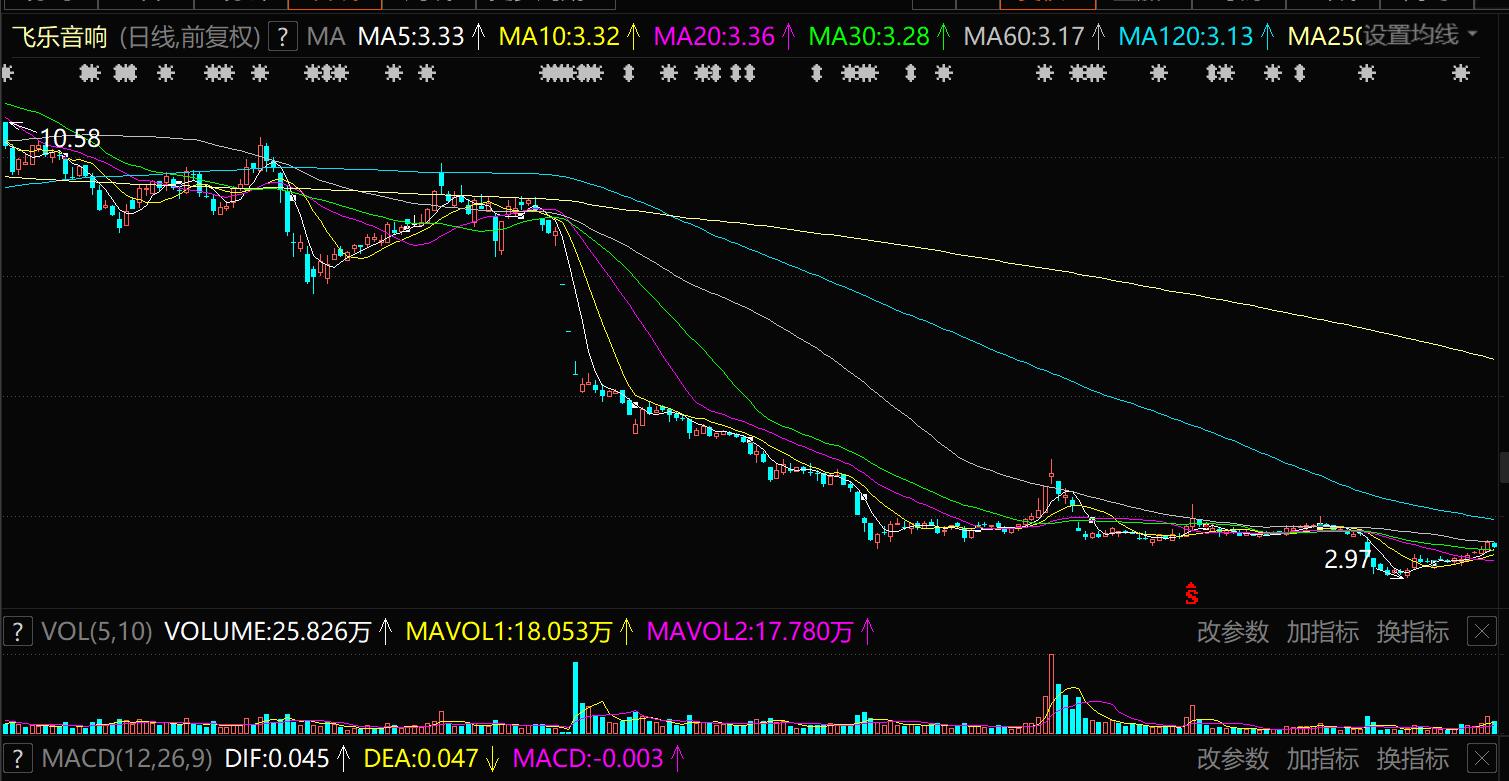Click 改参数 in the VOL panel
1509x781 pixels.
coord(1232,632)
